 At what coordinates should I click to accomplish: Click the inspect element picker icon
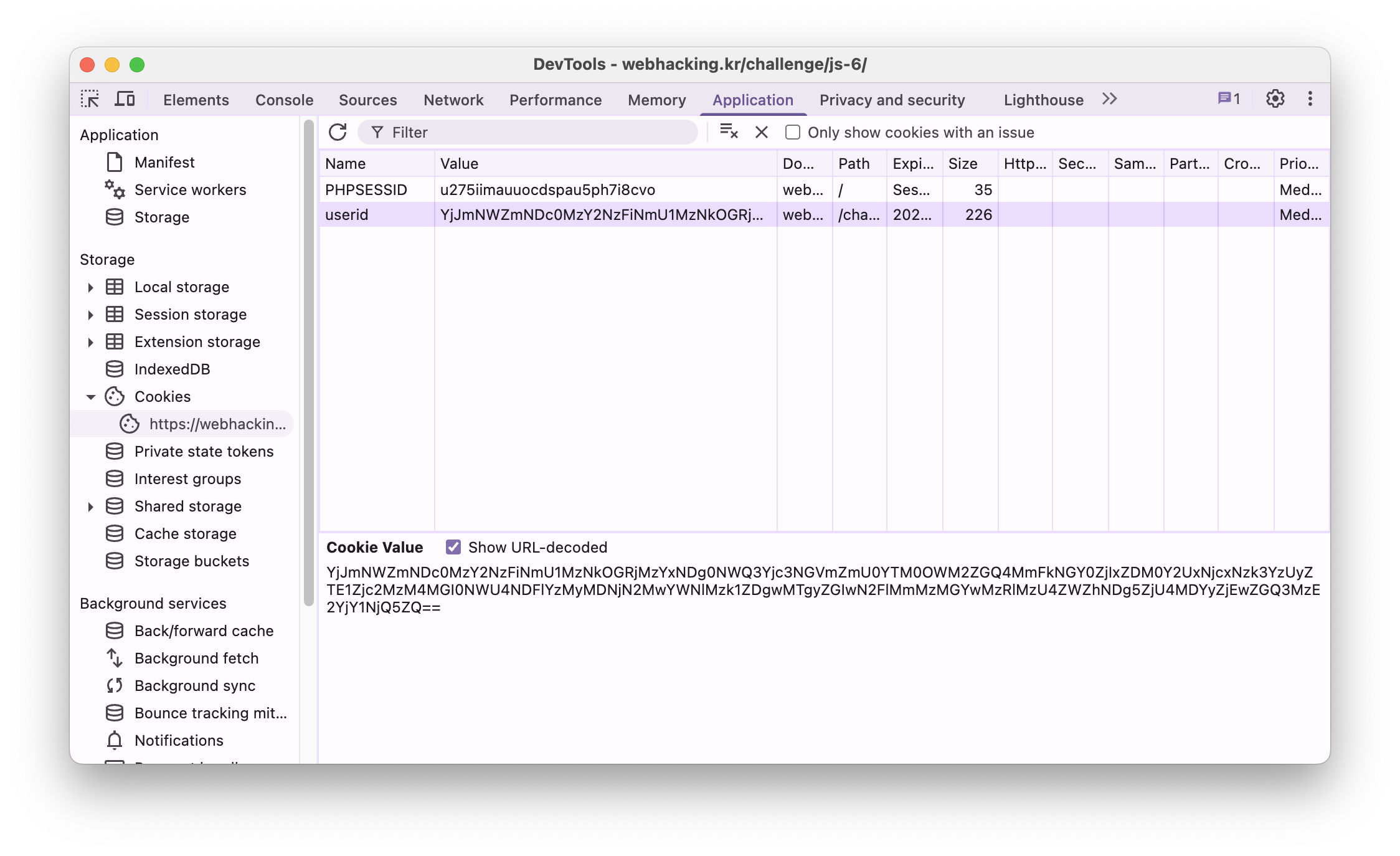click(90, 99)
